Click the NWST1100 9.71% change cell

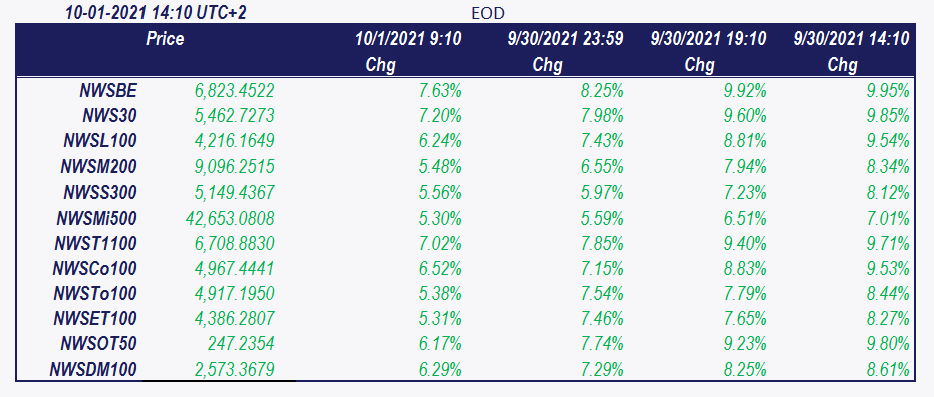888,243
